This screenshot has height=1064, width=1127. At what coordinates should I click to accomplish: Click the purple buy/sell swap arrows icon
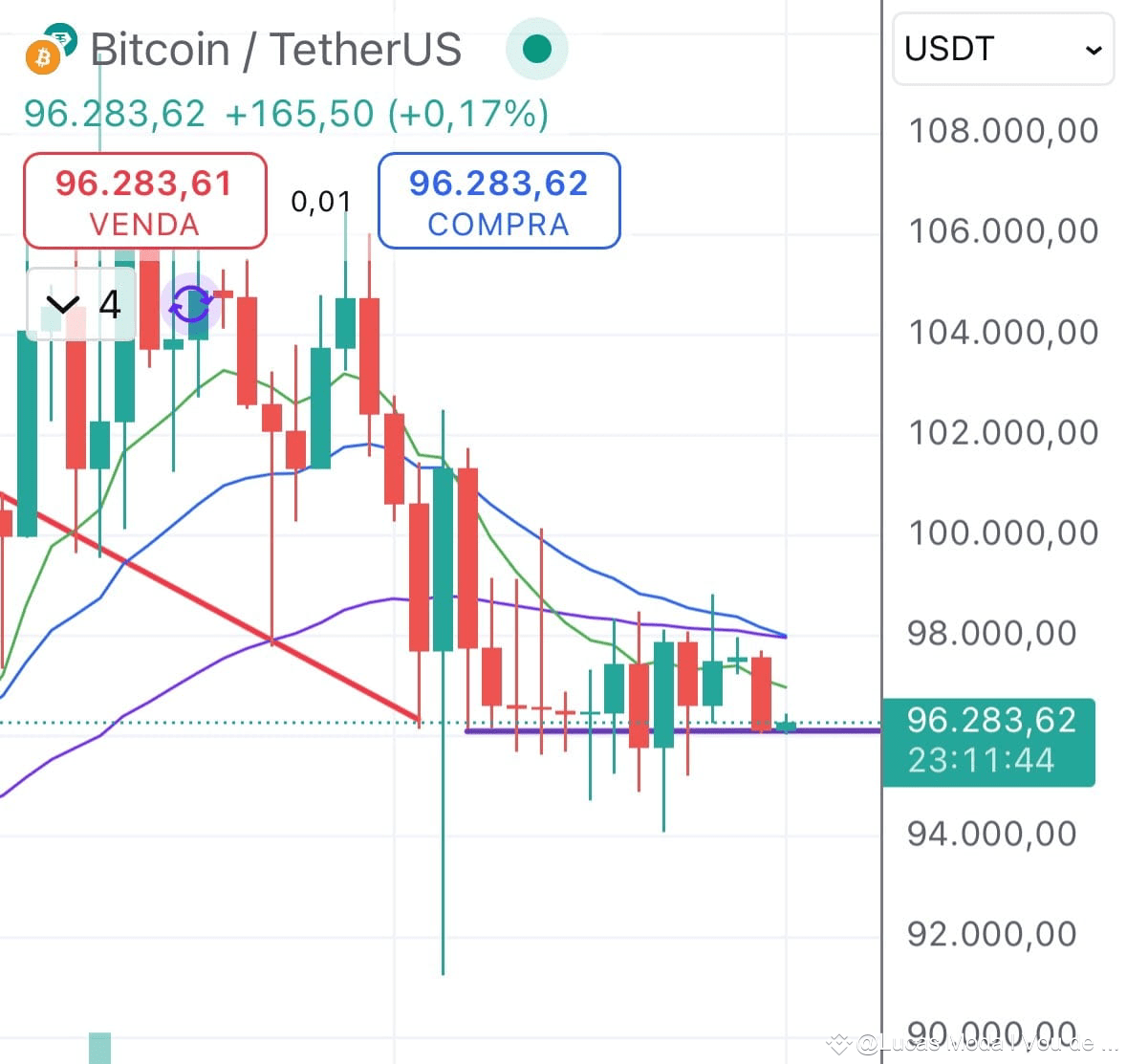click(191, 304)
